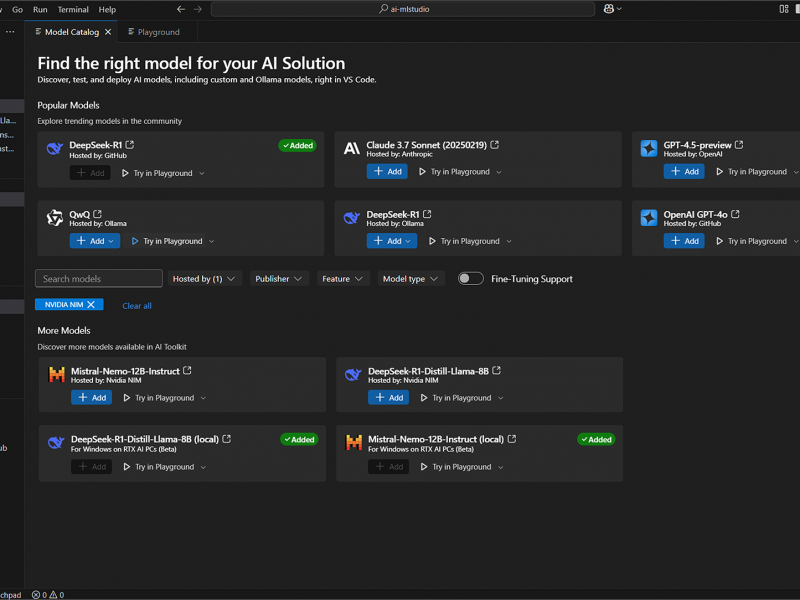Open the Hosted by filter dropdown
The width and height of the screenshot is (800, 600).
(x=204, y=278)
